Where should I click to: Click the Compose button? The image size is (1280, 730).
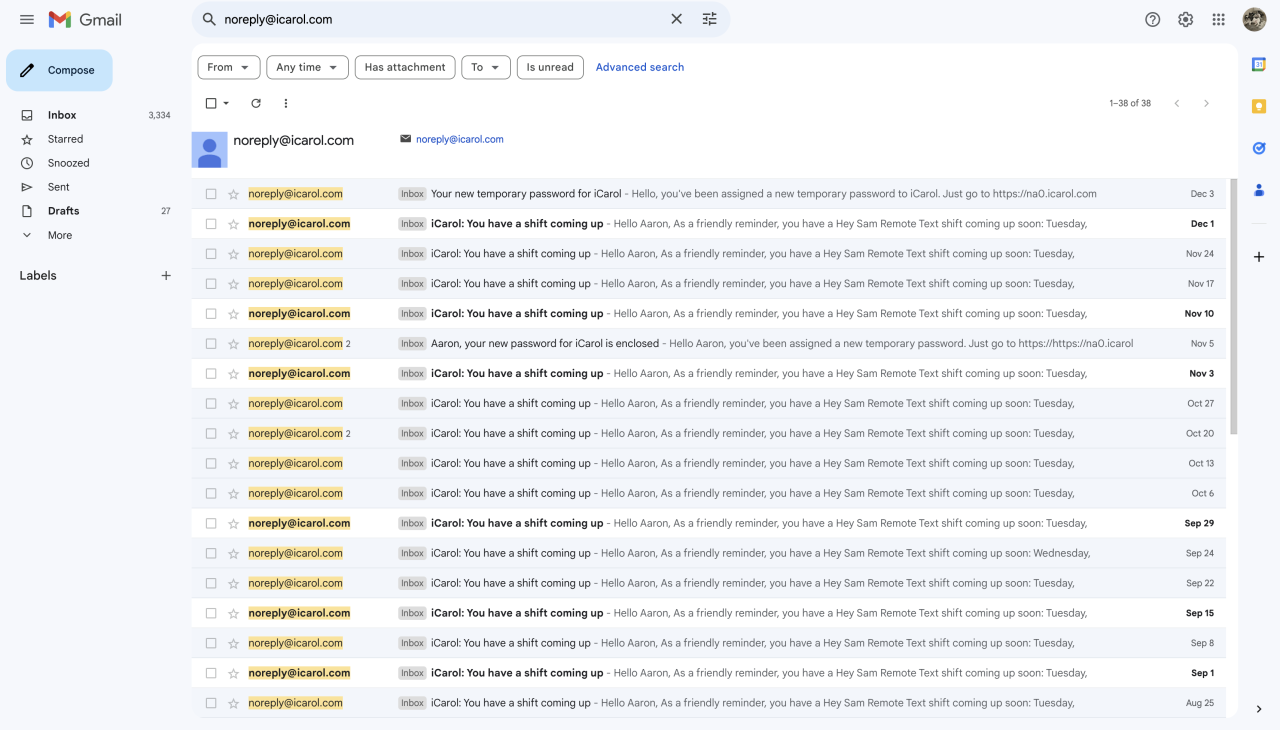(x=60, y=70)
